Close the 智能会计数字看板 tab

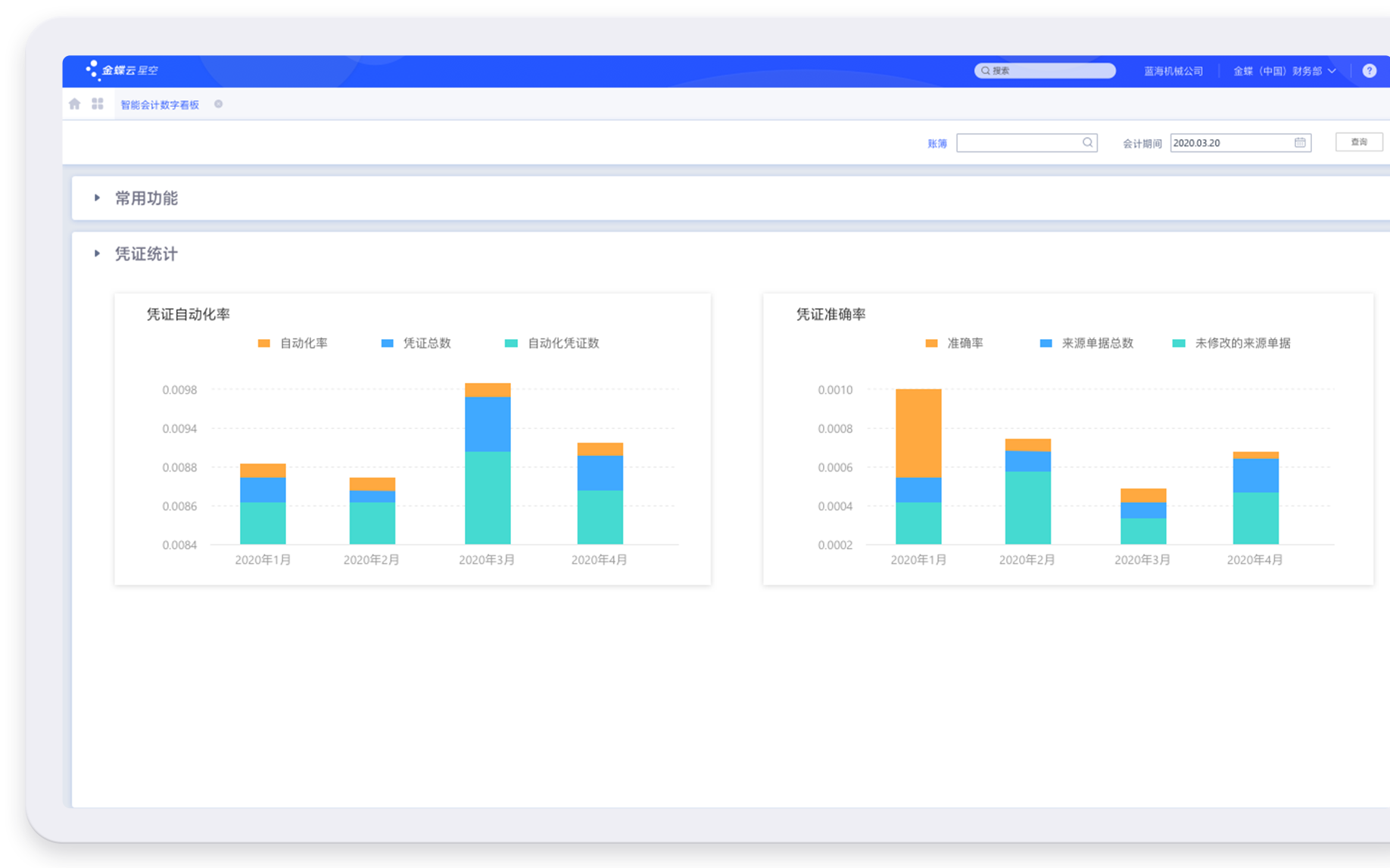click(218, 104)
